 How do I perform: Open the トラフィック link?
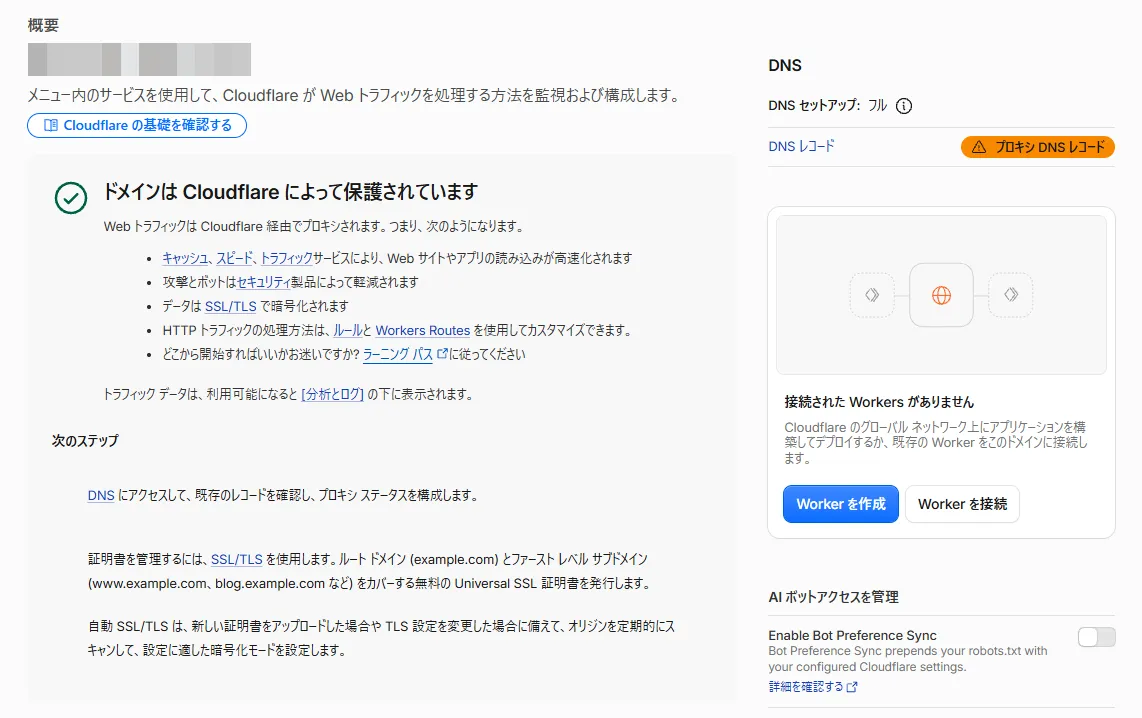tap(286, 258)
